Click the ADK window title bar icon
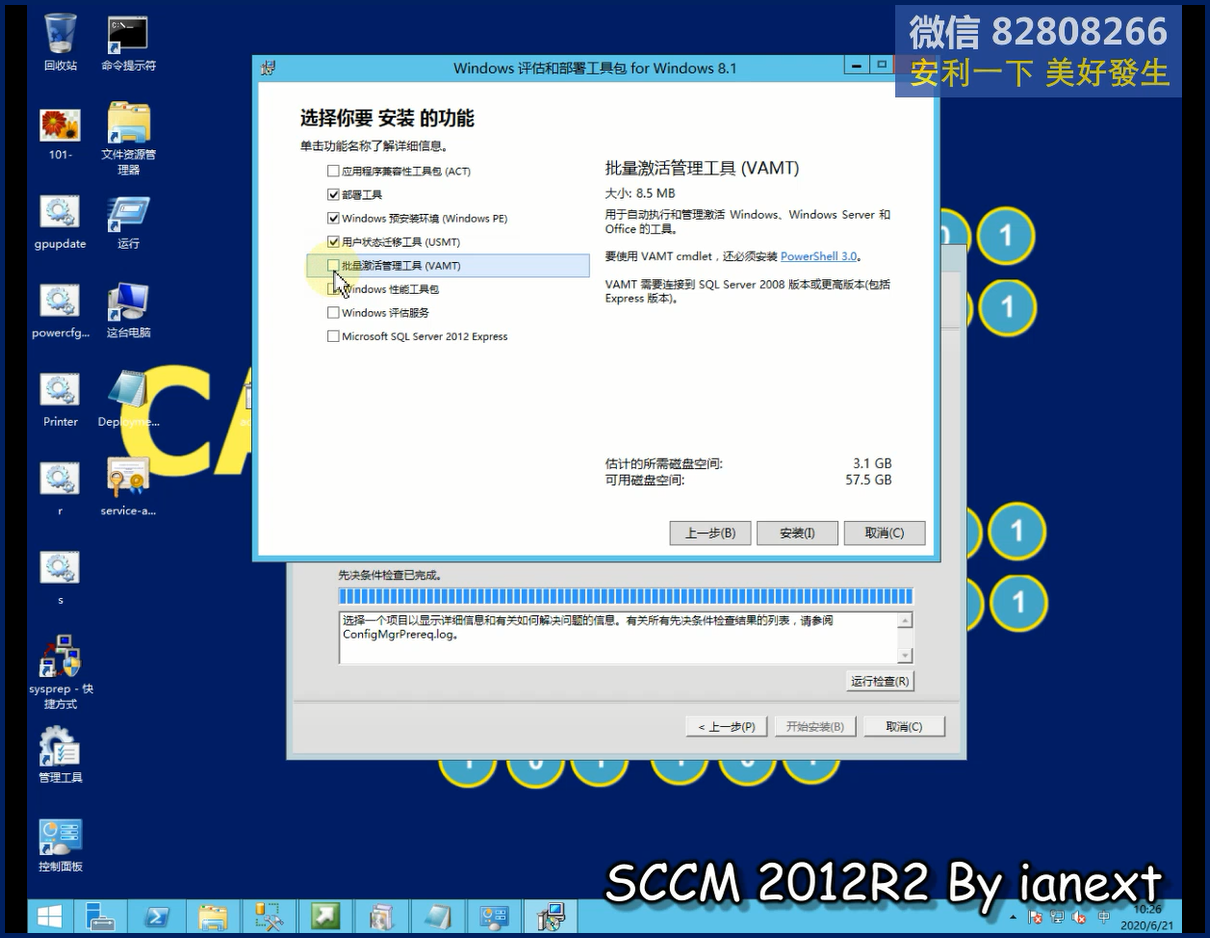 pos(268,67)
